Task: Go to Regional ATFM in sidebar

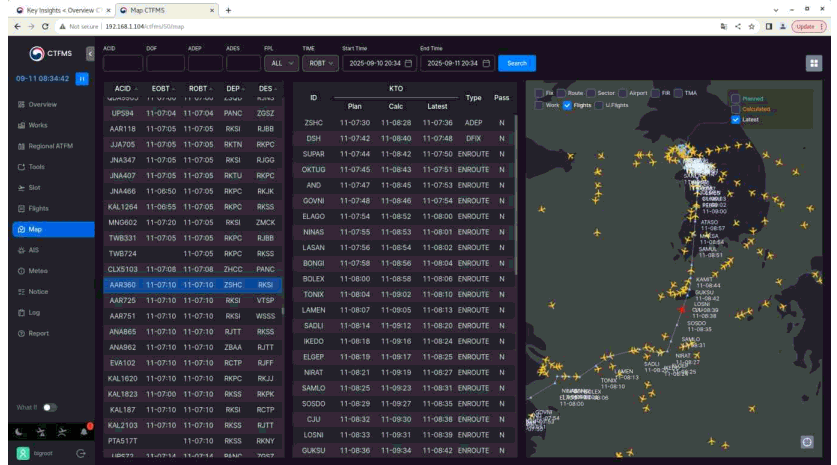Action: click(53, 146)
